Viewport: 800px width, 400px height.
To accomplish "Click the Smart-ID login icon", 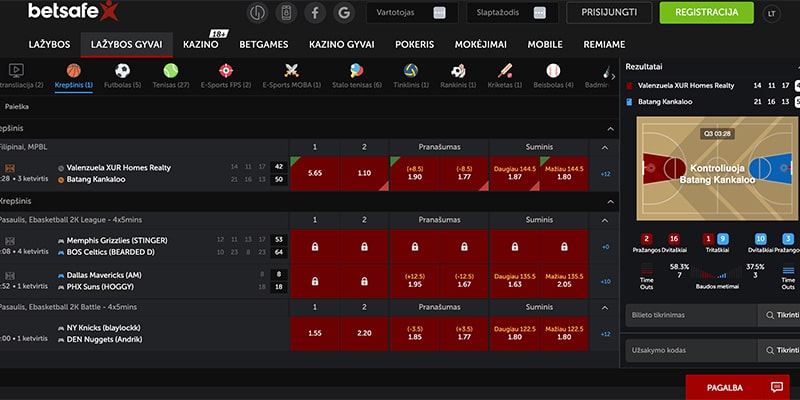I will coord(257,13).
